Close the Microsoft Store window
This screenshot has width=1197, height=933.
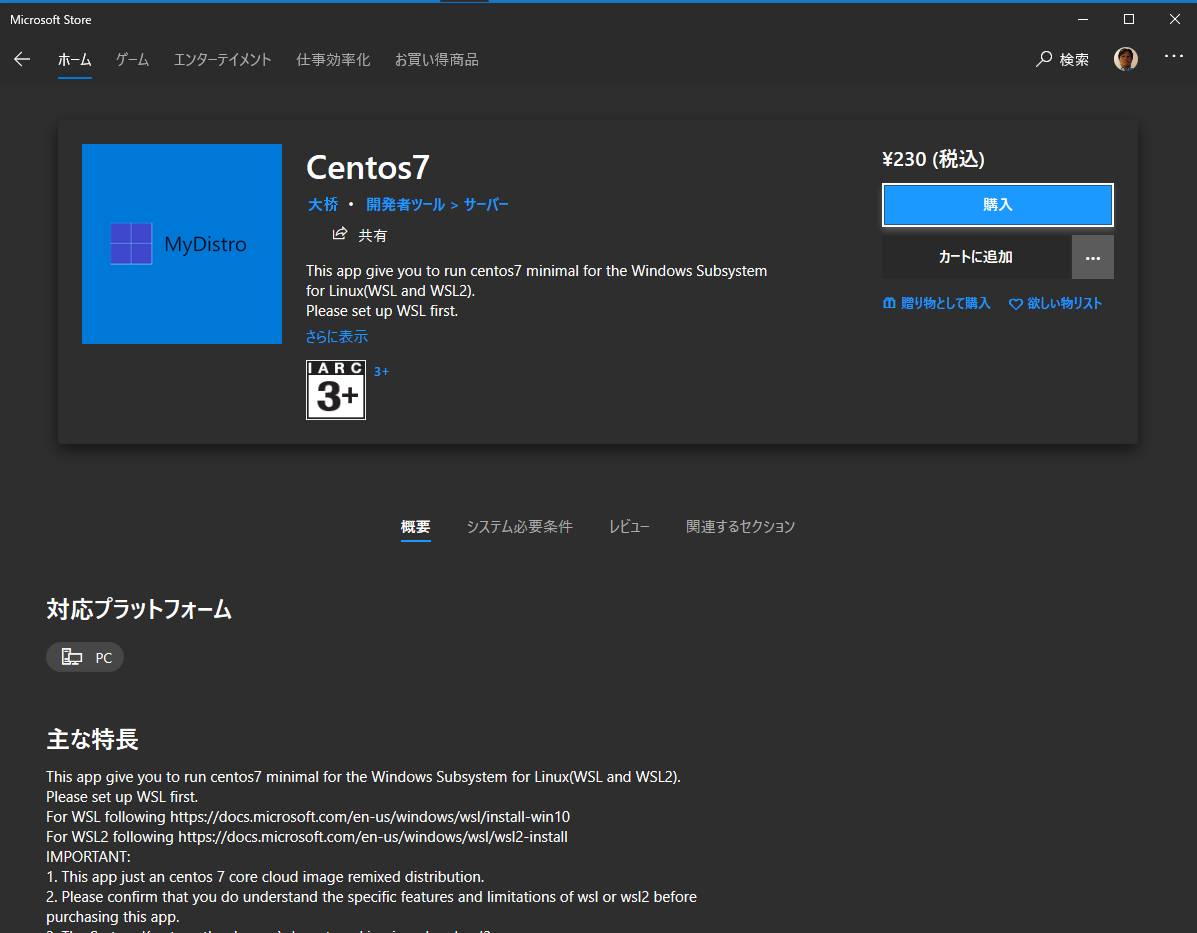[x=1174, y=19]
